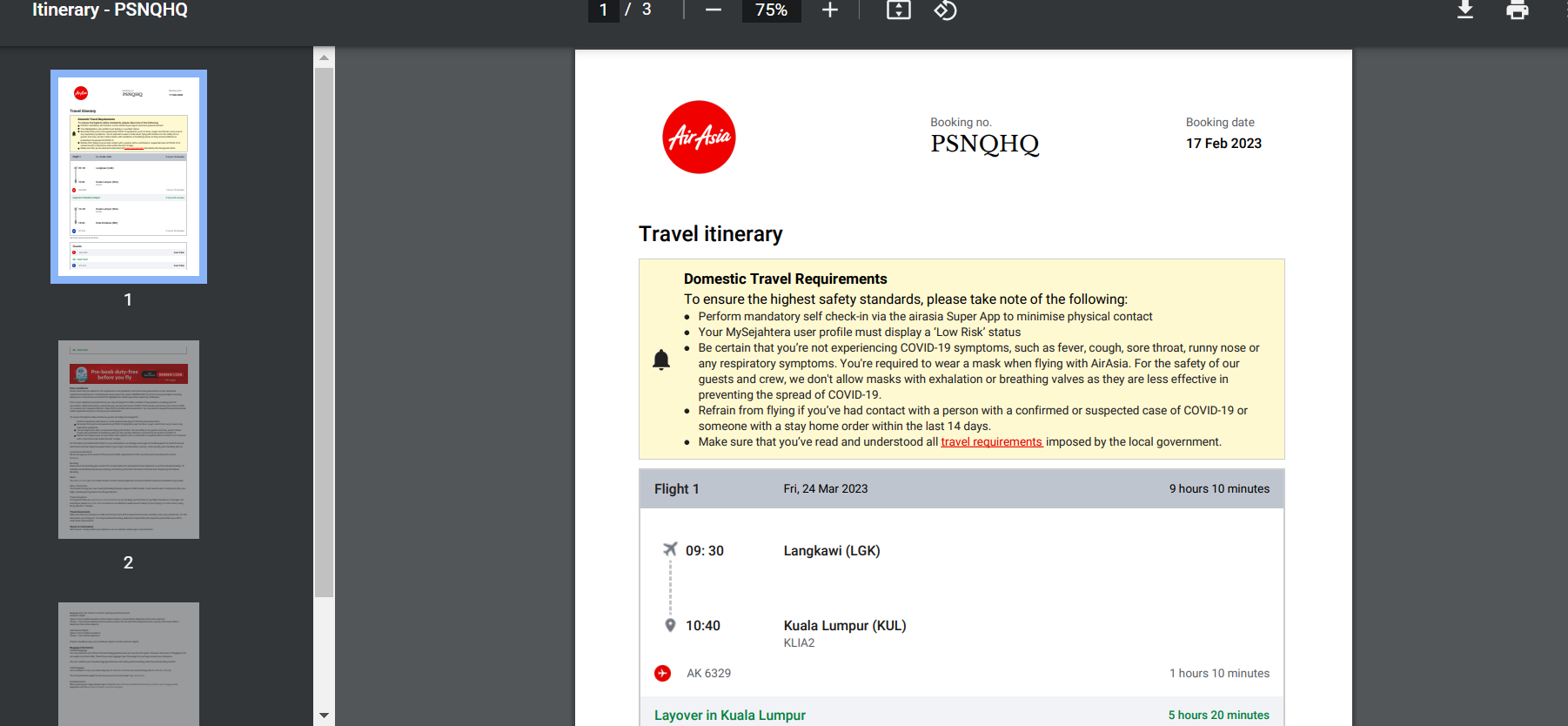Click booking date 17 Feb 2023
The width and height of the screenshot is (1568, 726).
tap(1223, 144)
